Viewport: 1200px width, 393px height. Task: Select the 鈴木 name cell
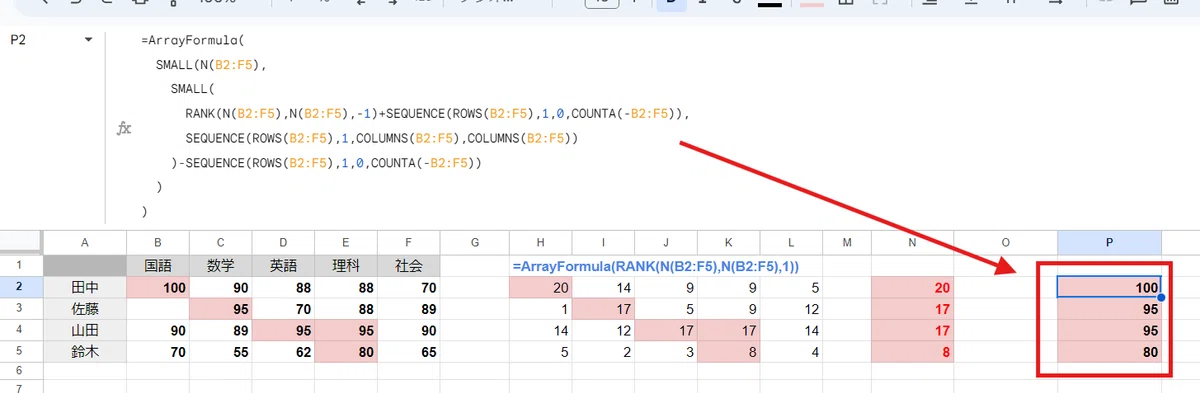click(85, 351)
